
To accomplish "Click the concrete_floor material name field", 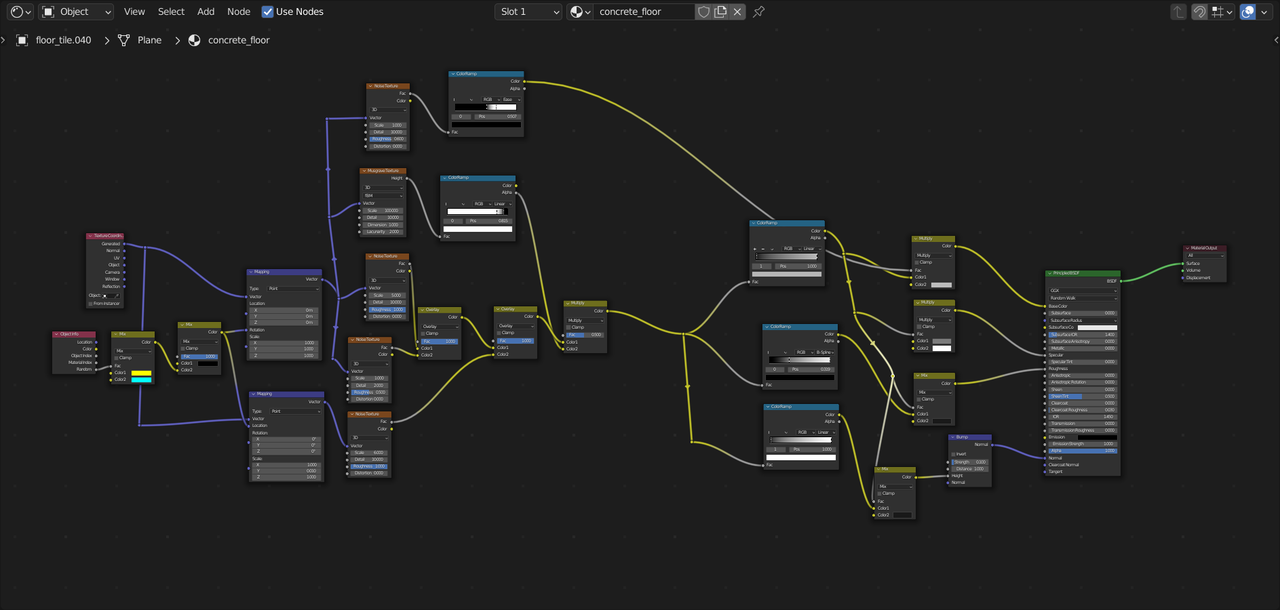I will [x=643, y=12].
